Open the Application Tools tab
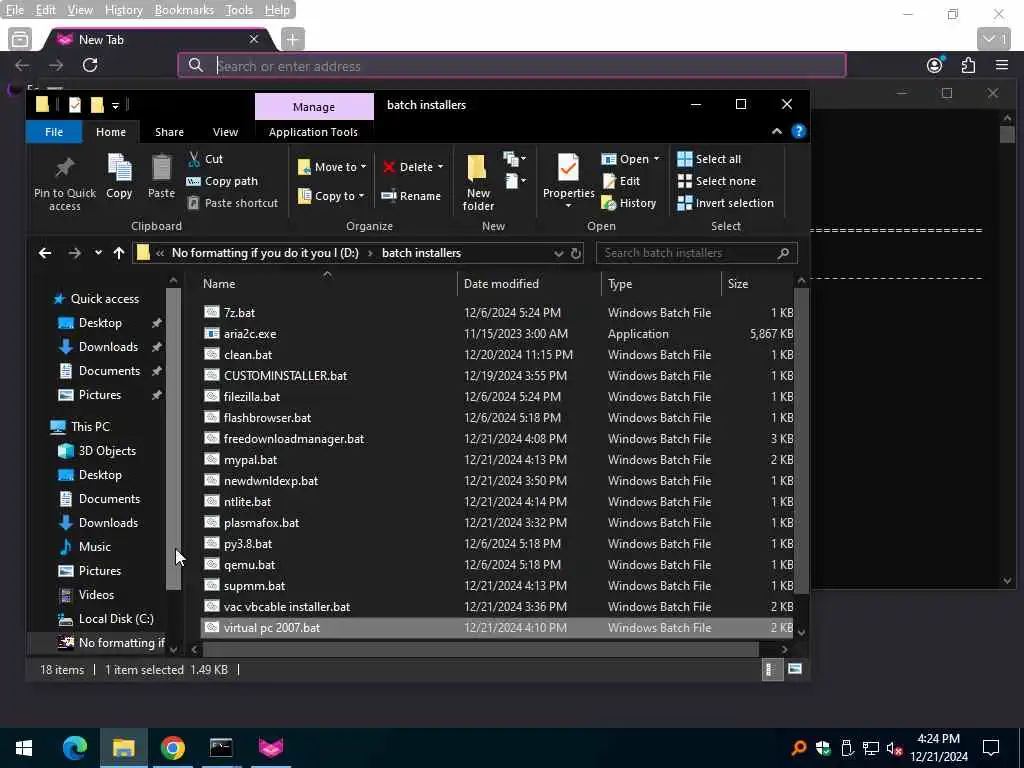The height and width of the screenshot is (768, 1024). click(x=313, y=132)
